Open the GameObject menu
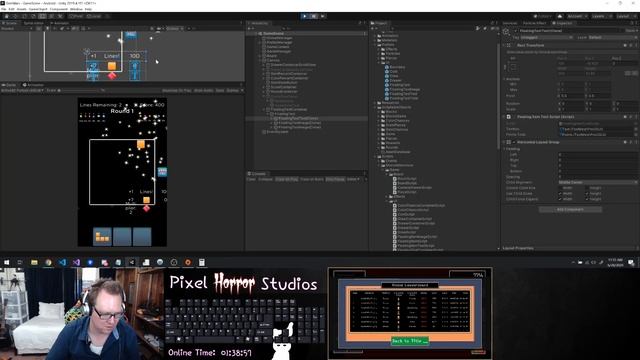Image resolution: width=640 pixels, height=360 pixels. pos(38,9)
